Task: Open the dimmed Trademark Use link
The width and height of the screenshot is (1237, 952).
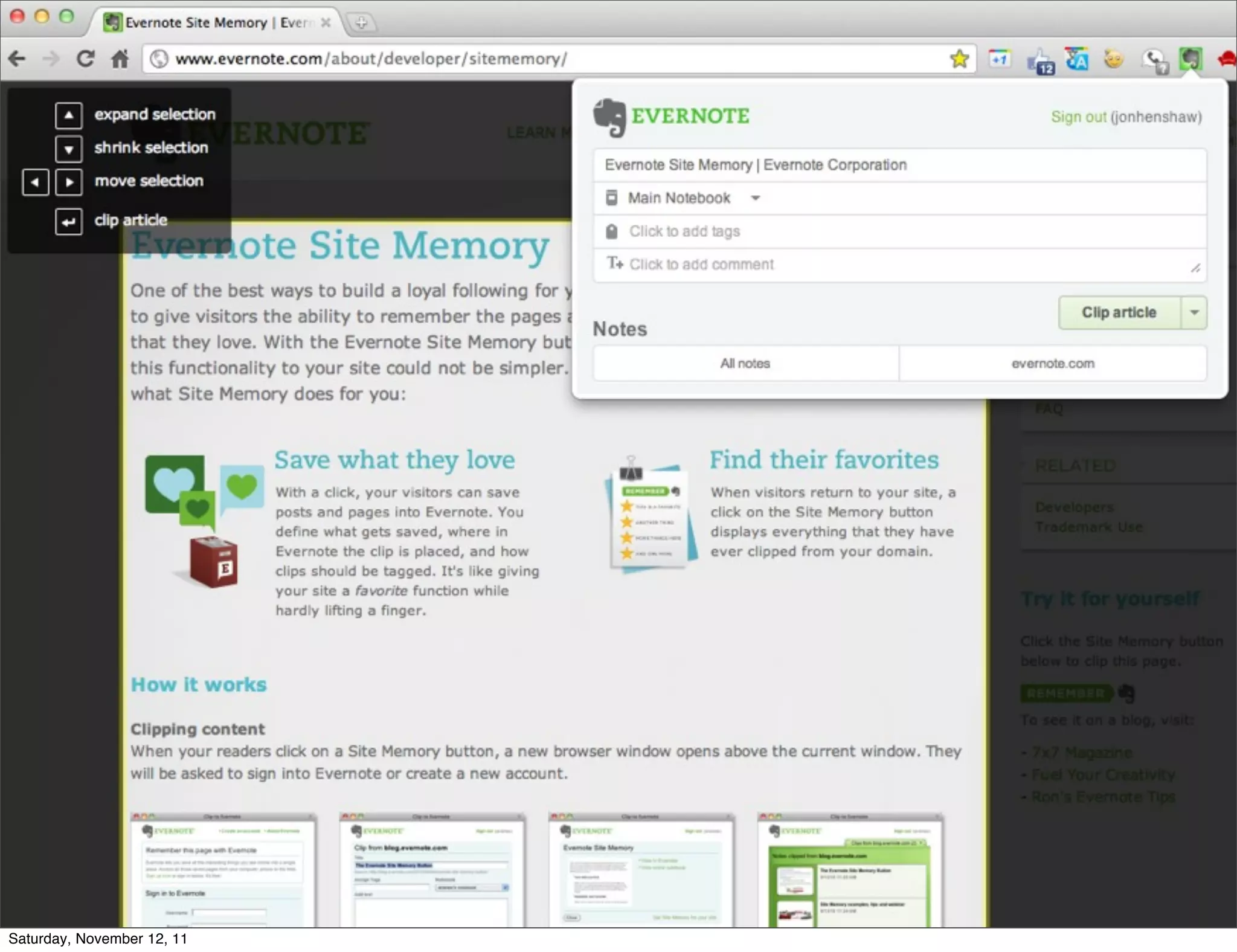Action: click(1089, 527)
